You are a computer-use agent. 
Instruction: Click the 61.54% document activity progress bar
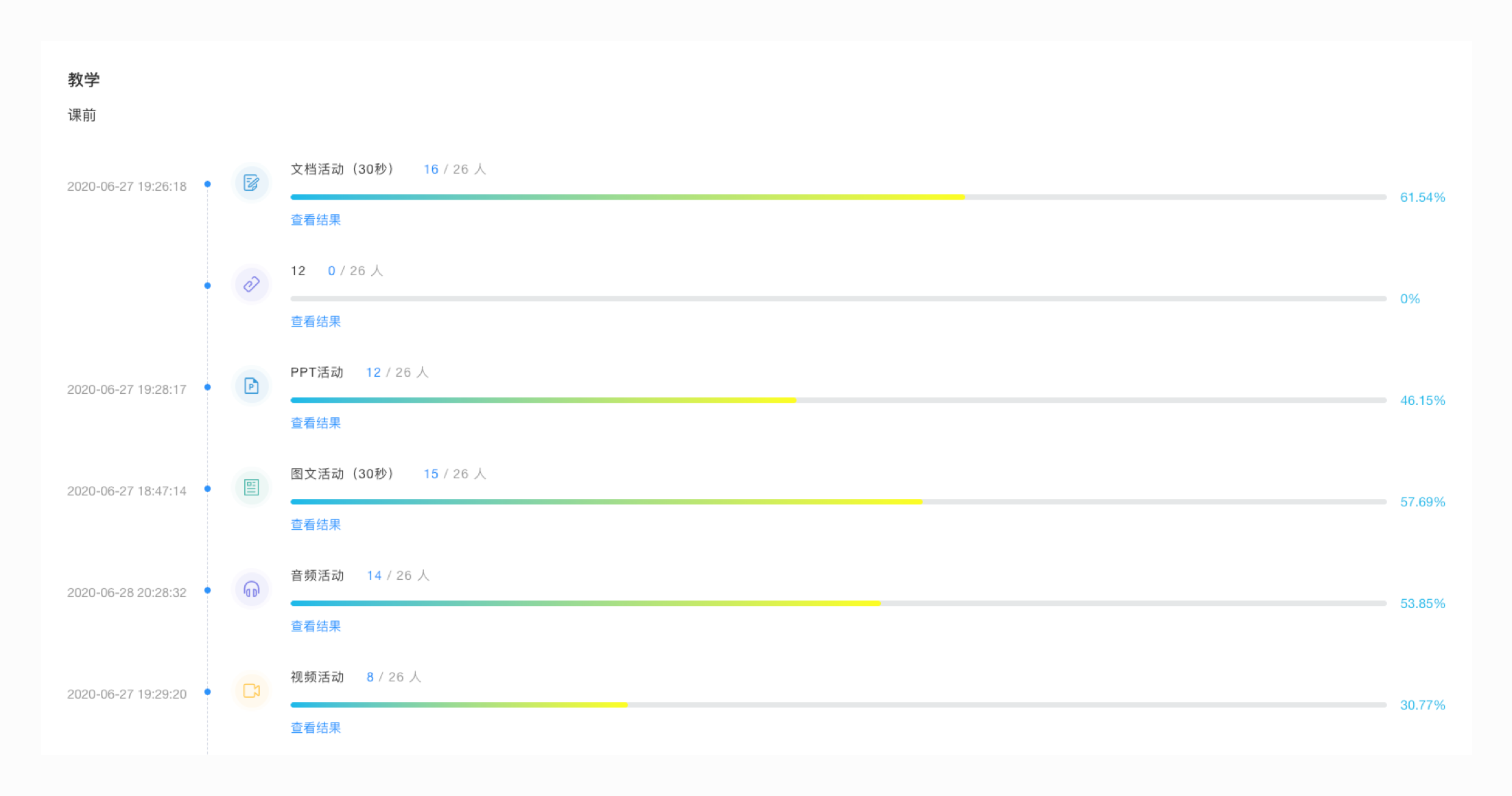(x=838, y=197)
